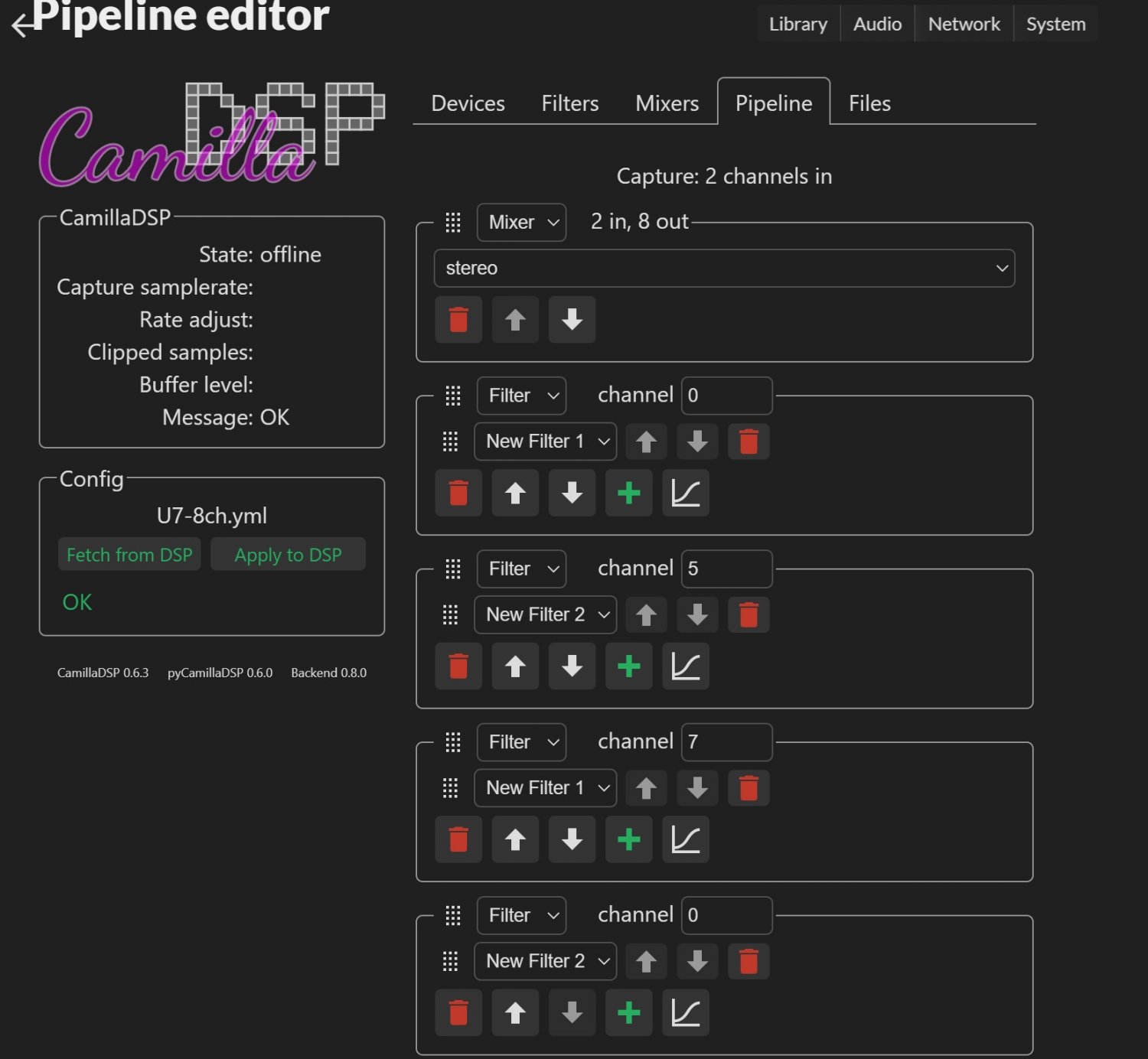The height and width of the screenshot is (1059, 1148).
Task: Click Fetch from DSP button
Action: pos(129,555)
